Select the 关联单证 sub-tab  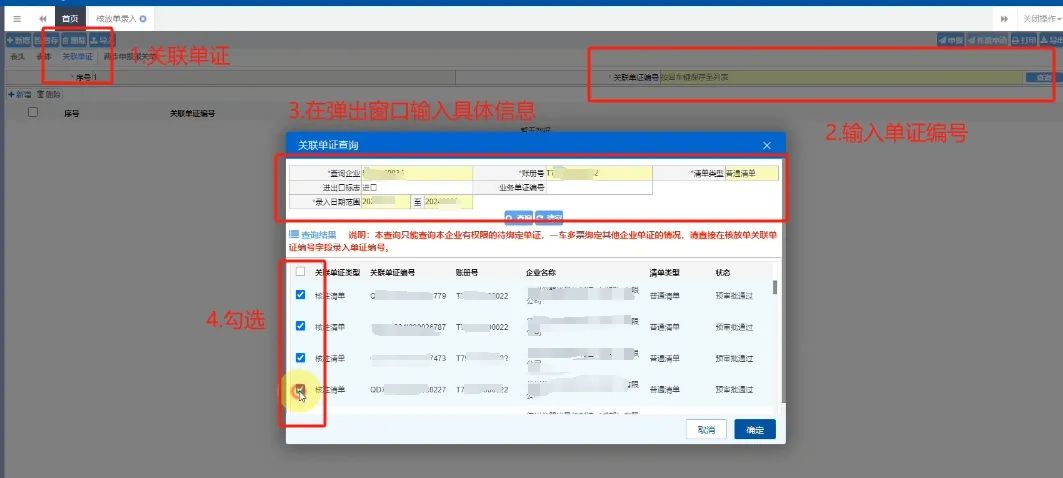pos(77,58)
